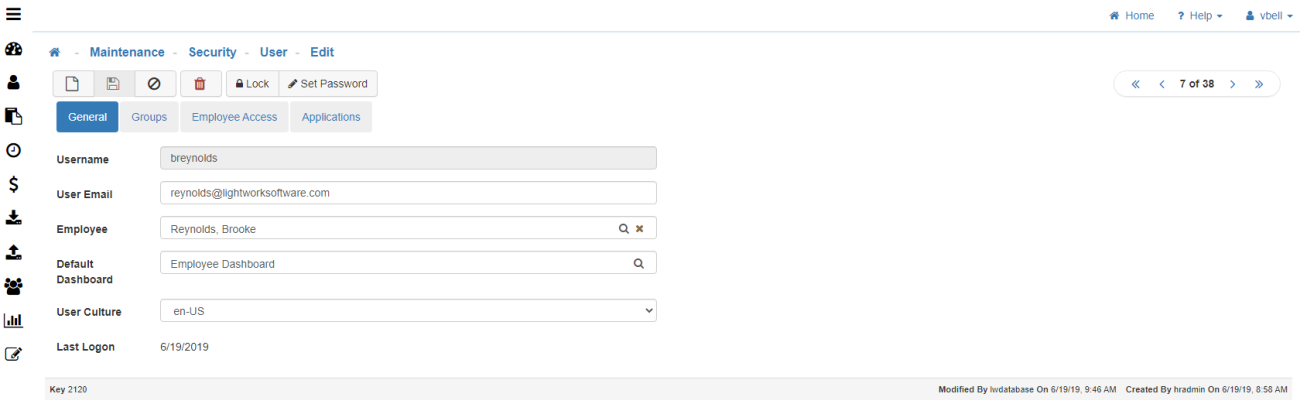Viewport: 1300px width, 404px height.
Task: Click into the User Email field
Action: tap(408, 193)
